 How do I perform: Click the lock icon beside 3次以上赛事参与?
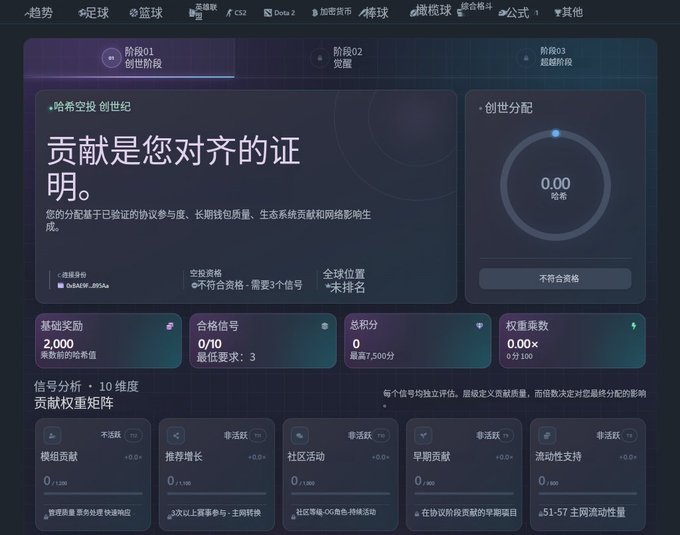[x=170, y=515]
